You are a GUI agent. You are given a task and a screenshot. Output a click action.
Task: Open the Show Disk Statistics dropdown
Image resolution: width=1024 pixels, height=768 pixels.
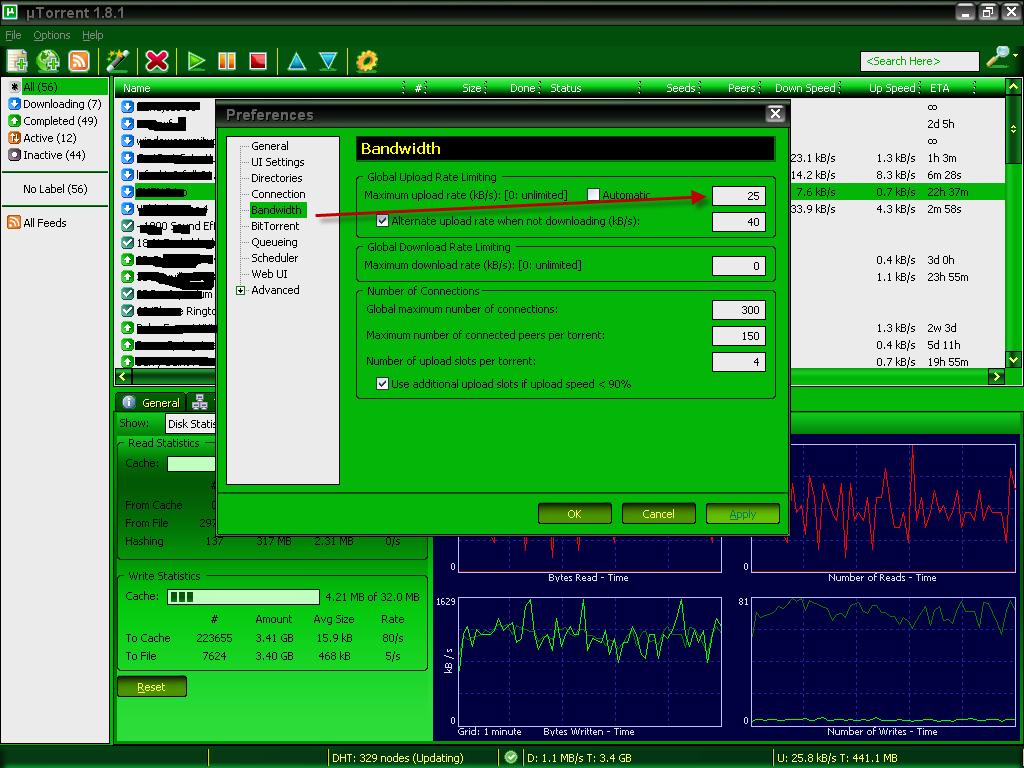pyautogui.click(x=191, y=424)
